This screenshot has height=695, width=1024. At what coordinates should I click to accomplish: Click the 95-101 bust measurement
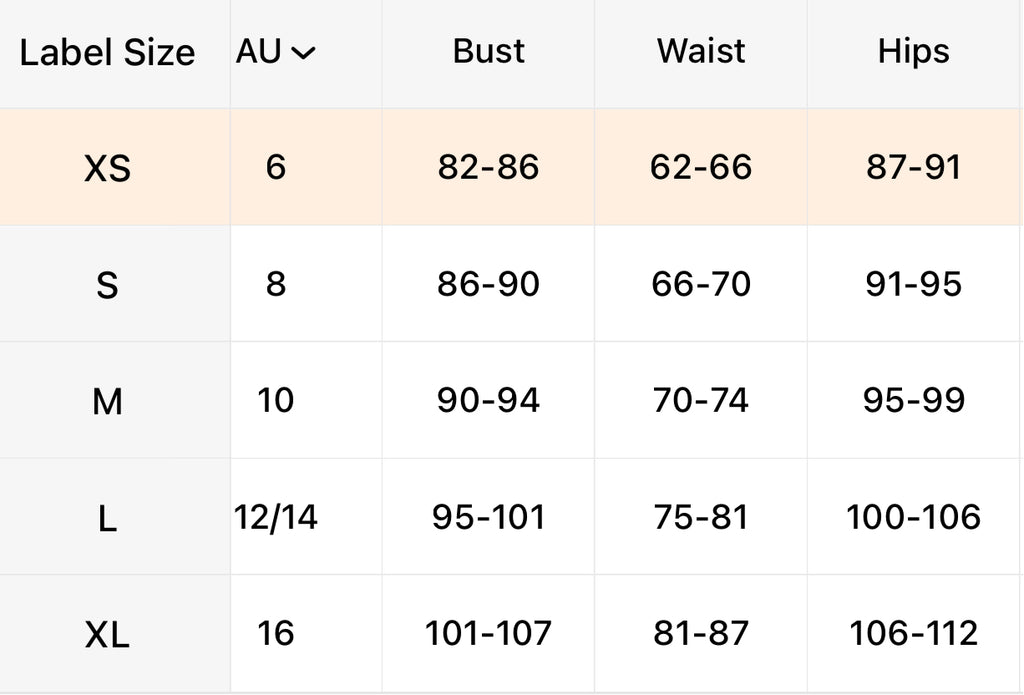tap(488, 517)
